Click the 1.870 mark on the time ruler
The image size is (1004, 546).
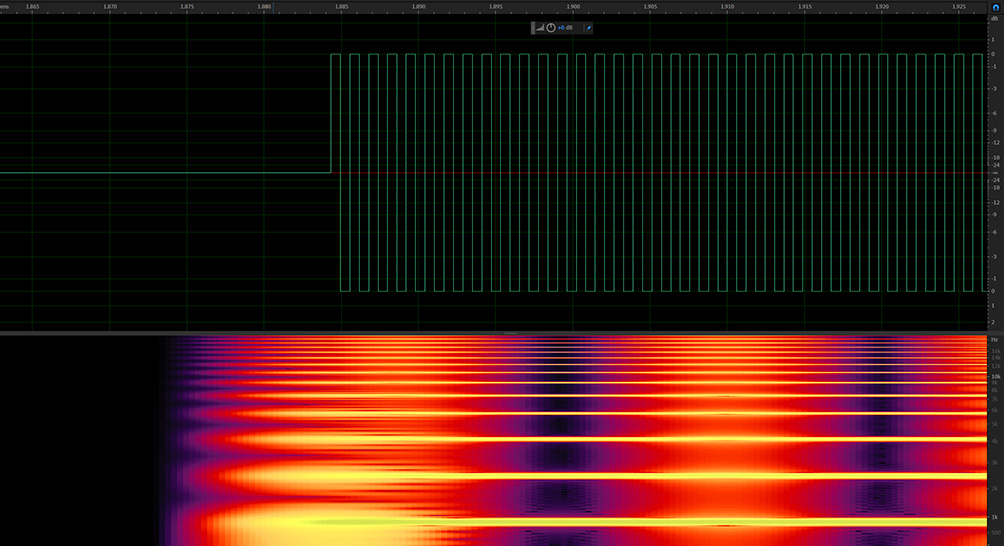[x=110, y=6]
